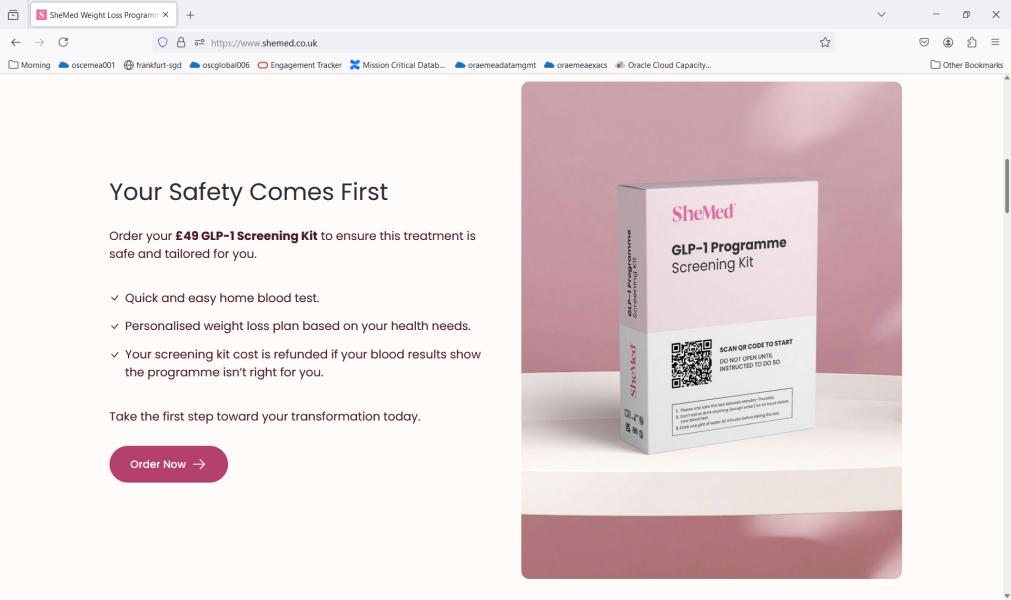Open the Save to Pocket icon
This screenshot has height=600, width=1011.
[924, 43]
